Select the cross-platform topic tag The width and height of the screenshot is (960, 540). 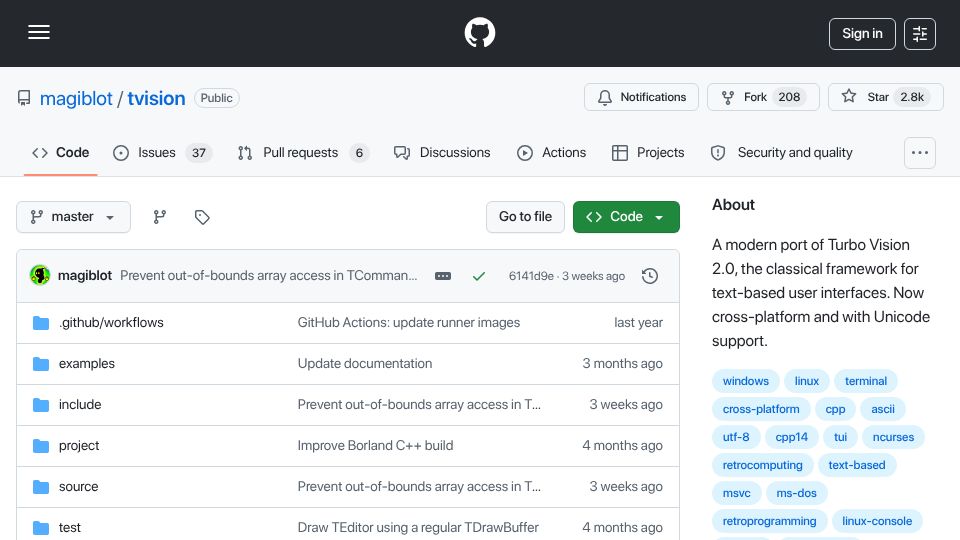click(761, 409)
